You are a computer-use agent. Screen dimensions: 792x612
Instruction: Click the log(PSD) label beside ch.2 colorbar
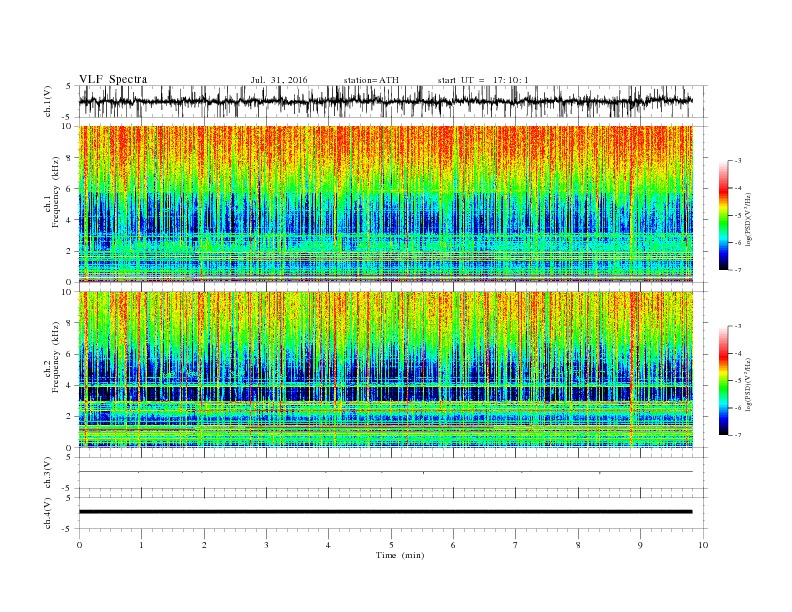749,384
